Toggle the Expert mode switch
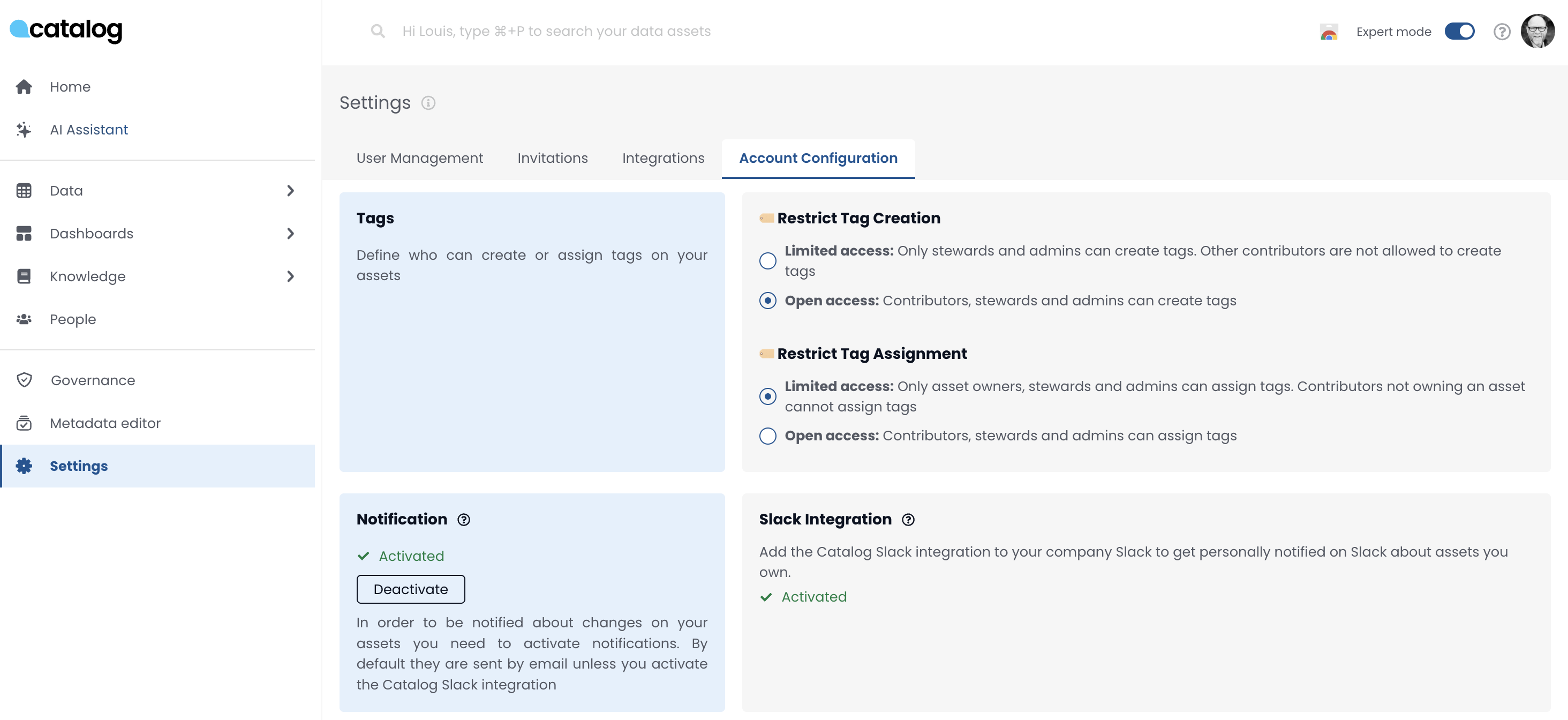This screenshot has width=1568, height=720. (x=1459, y=32)
